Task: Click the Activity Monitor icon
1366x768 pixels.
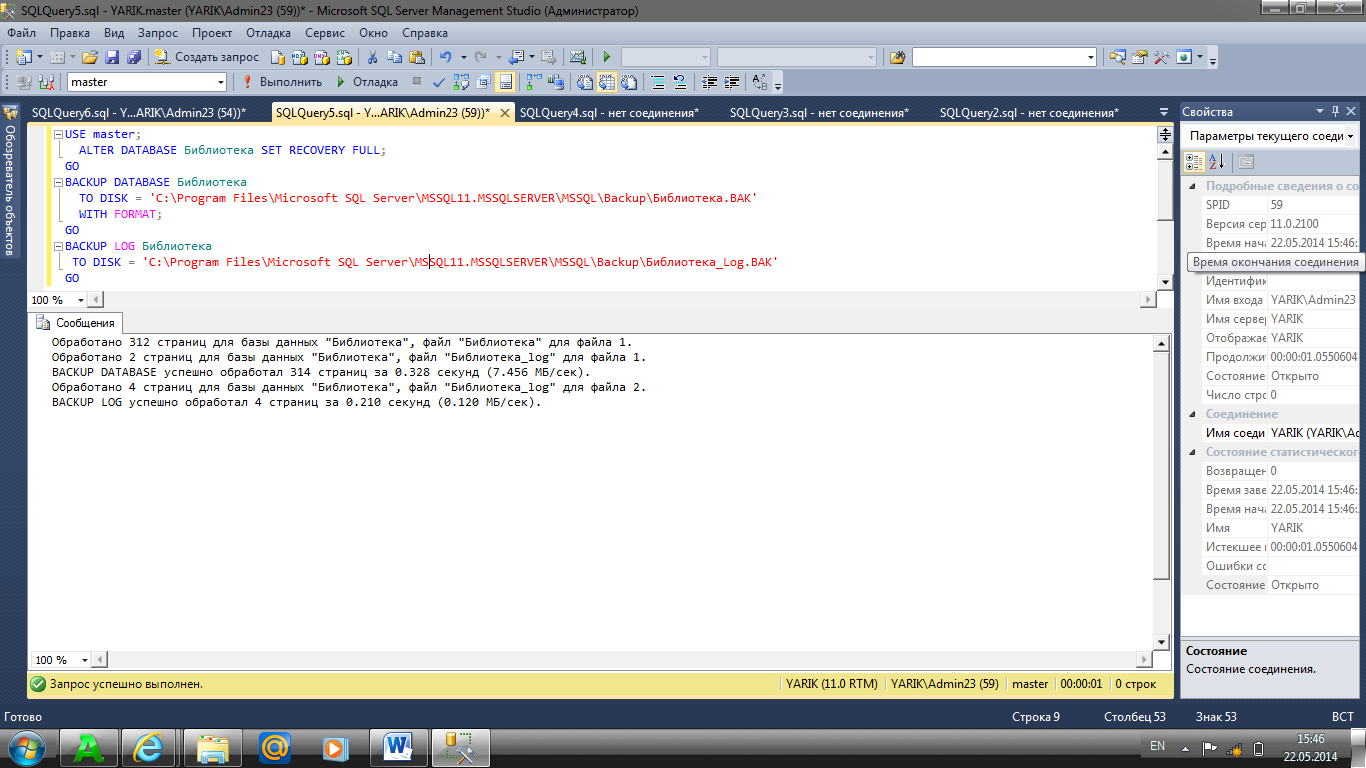Action: click(x=577, y=57)
